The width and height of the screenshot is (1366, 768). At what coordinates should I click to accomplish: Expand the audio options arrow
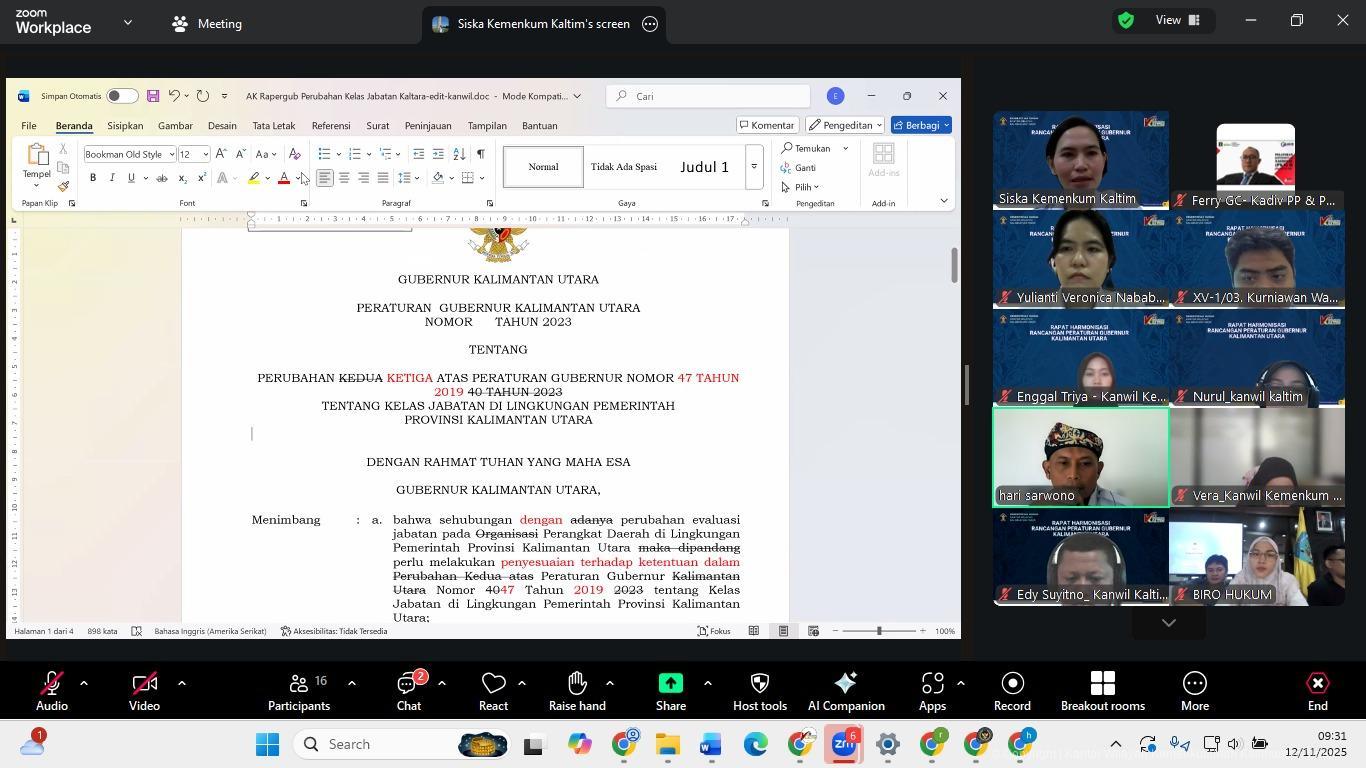(84, 684)
